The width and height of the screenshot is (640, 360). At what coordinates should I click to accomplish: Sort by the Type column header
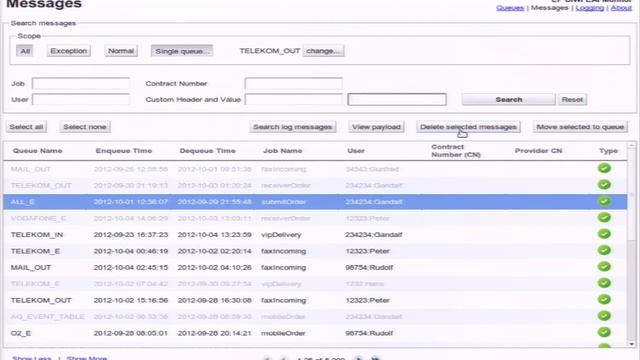tap(608, 151)
